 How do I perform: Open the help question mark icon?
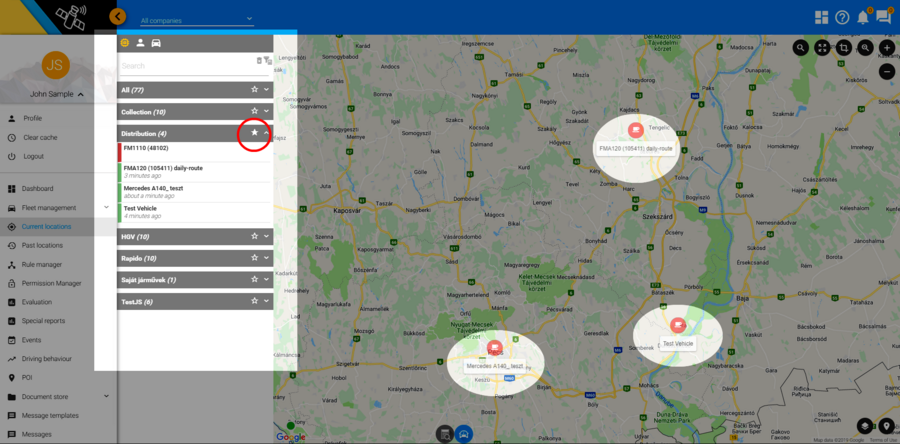pos(842,17)
